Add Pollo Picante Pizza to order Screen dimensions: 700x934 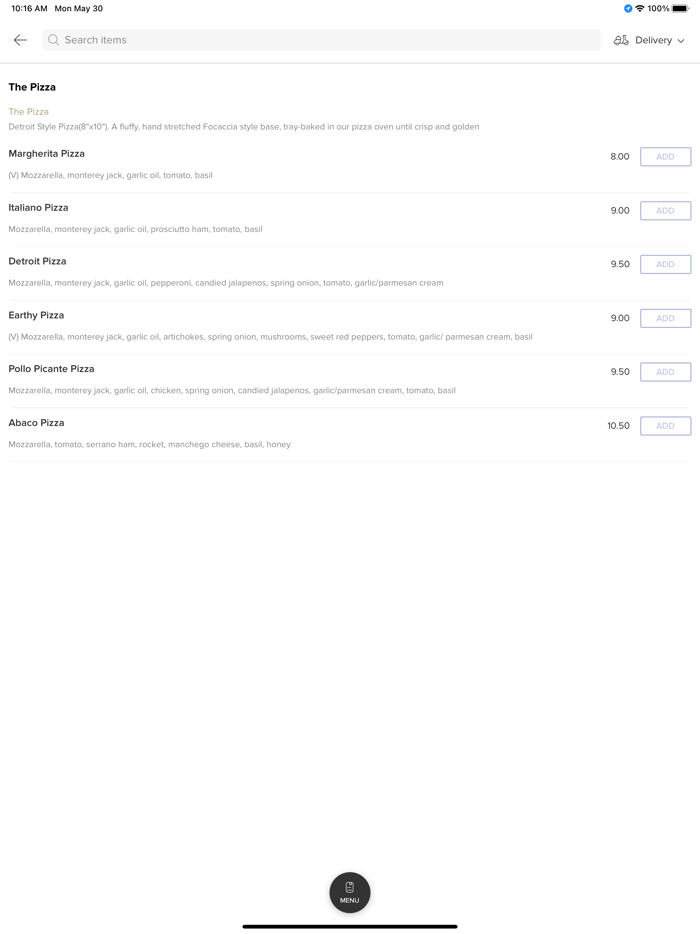(x=665, y=372)
